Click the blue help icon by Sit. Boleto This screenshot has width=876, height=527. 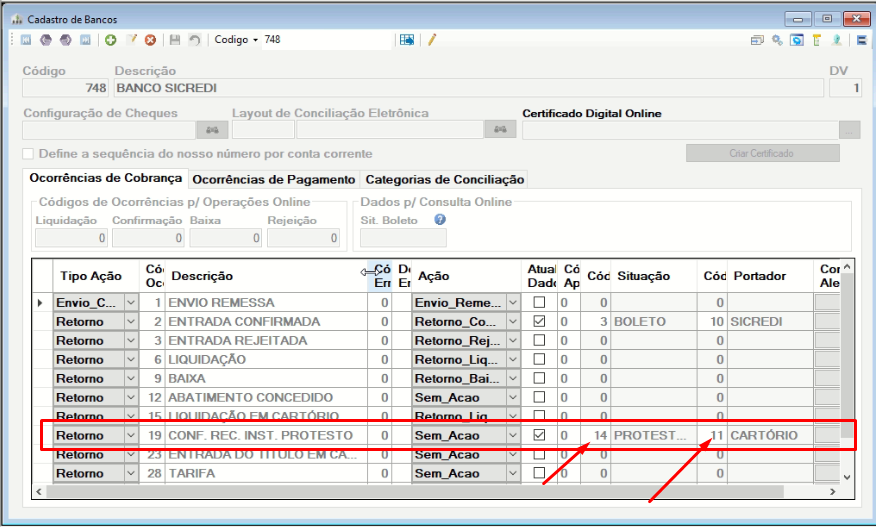(x=440, y=220)
